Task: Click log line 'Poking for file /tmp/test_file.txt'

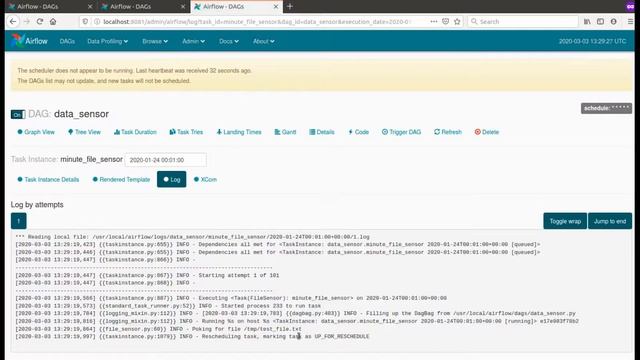Action: click(x=158, y=329)
